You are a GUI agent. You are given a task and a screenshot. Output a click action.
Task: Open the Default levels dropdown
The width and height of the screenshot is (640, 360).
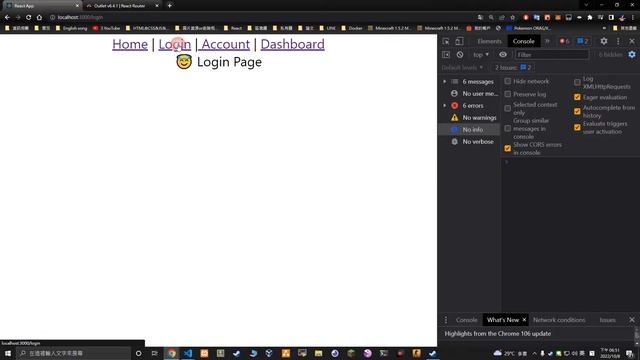[x=462, y=67]
